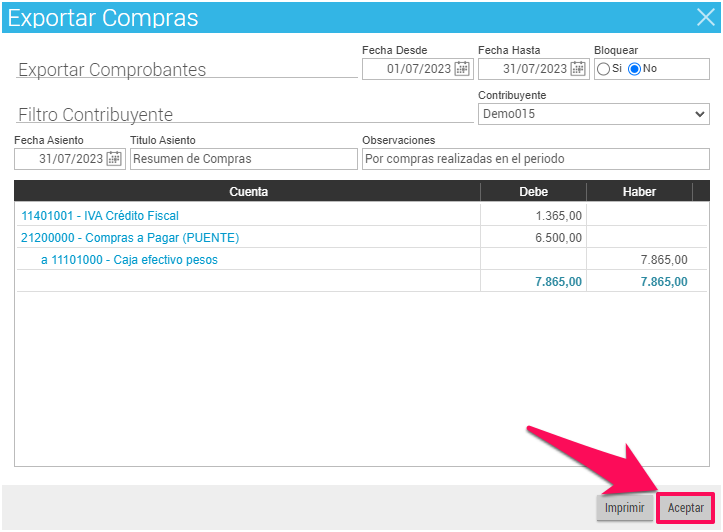Click the Imprimir button
Viewport: 723px width, 532px height.
[x=623, y=508]
